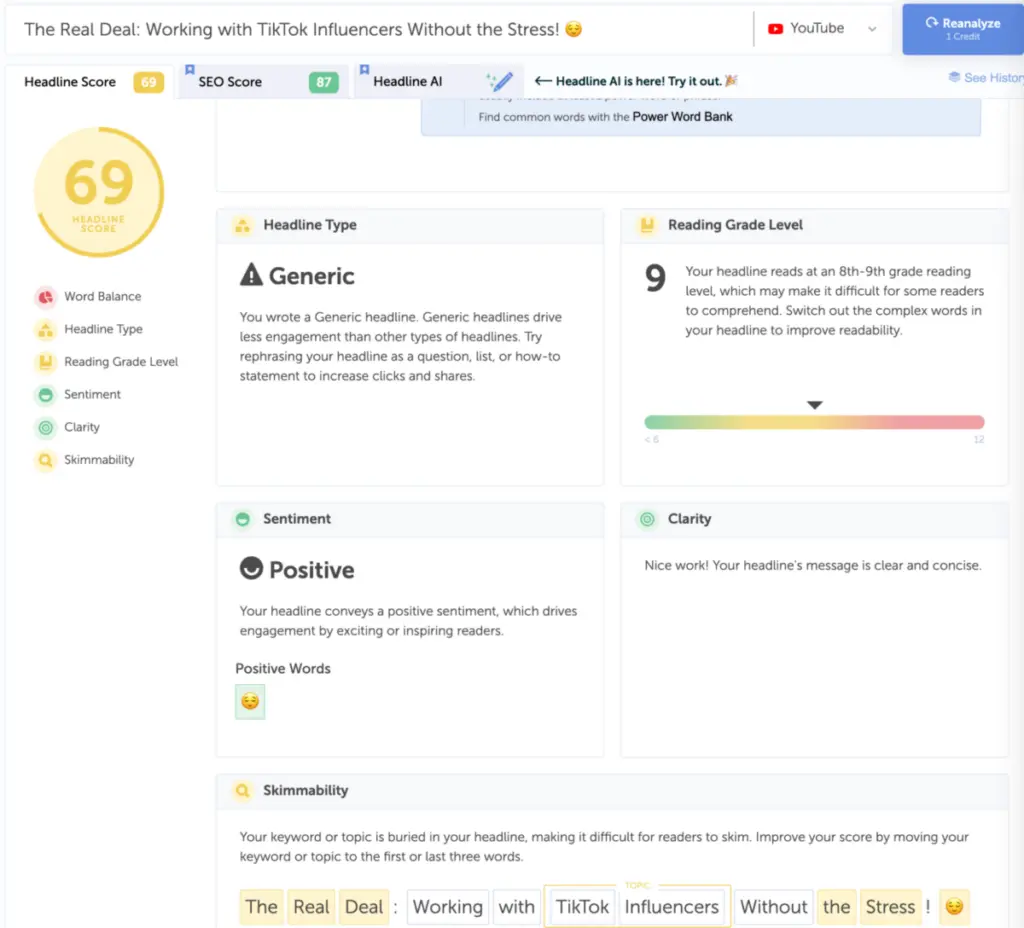This screenshot has height=928, width=1024.
Task: Click the Skimmability magnifier sidebar icon
Action: coord(45,461)
